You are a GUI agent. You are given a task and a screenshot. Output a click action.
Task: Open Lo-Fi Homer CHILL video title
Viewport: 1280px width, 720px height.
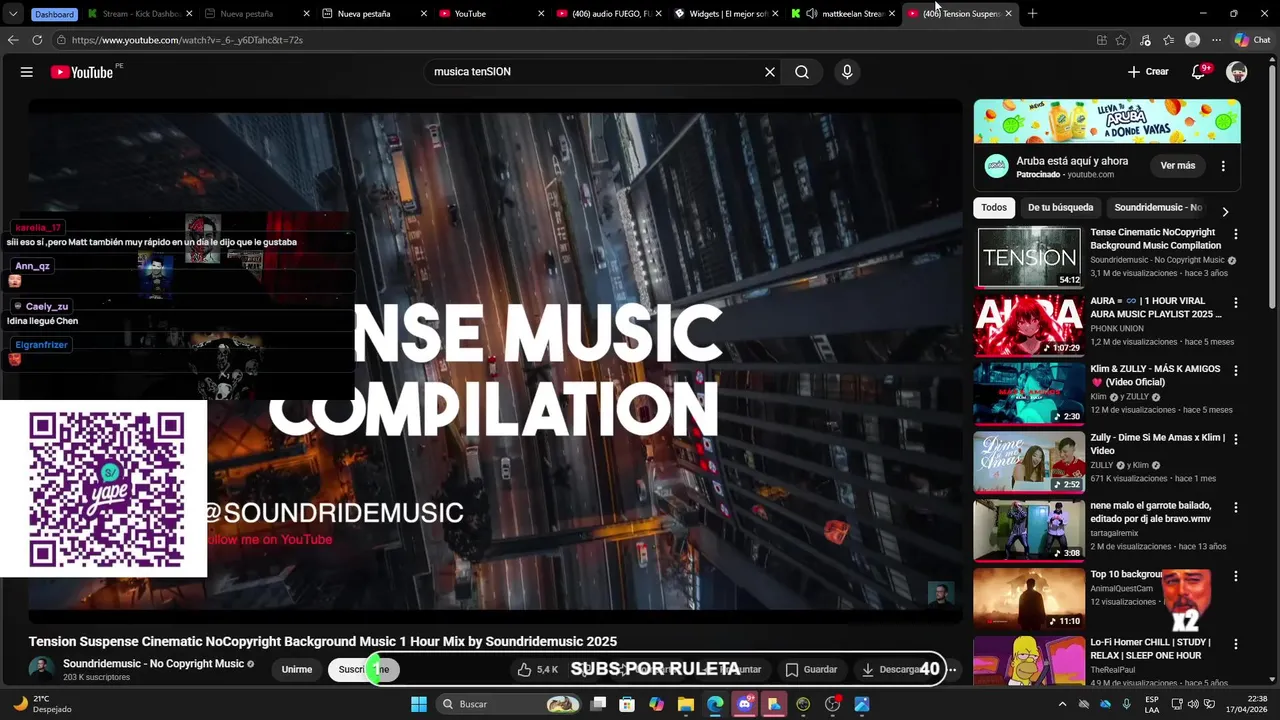click(1150, 649)
